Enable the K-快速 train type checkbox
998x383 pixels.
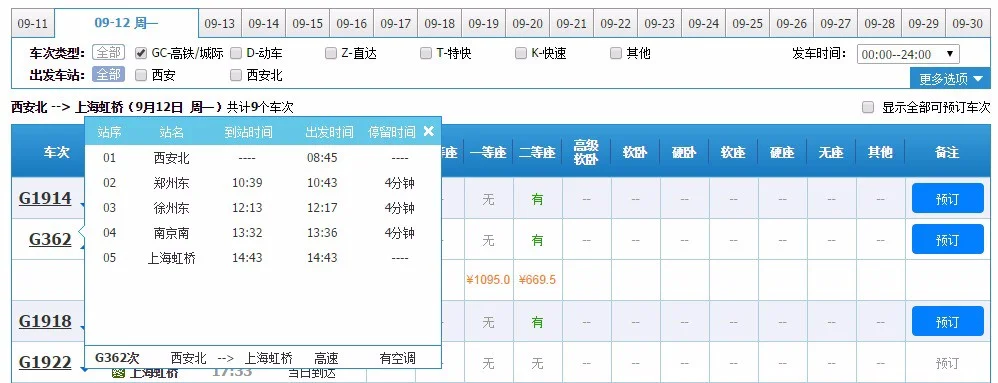coord(521,53)
